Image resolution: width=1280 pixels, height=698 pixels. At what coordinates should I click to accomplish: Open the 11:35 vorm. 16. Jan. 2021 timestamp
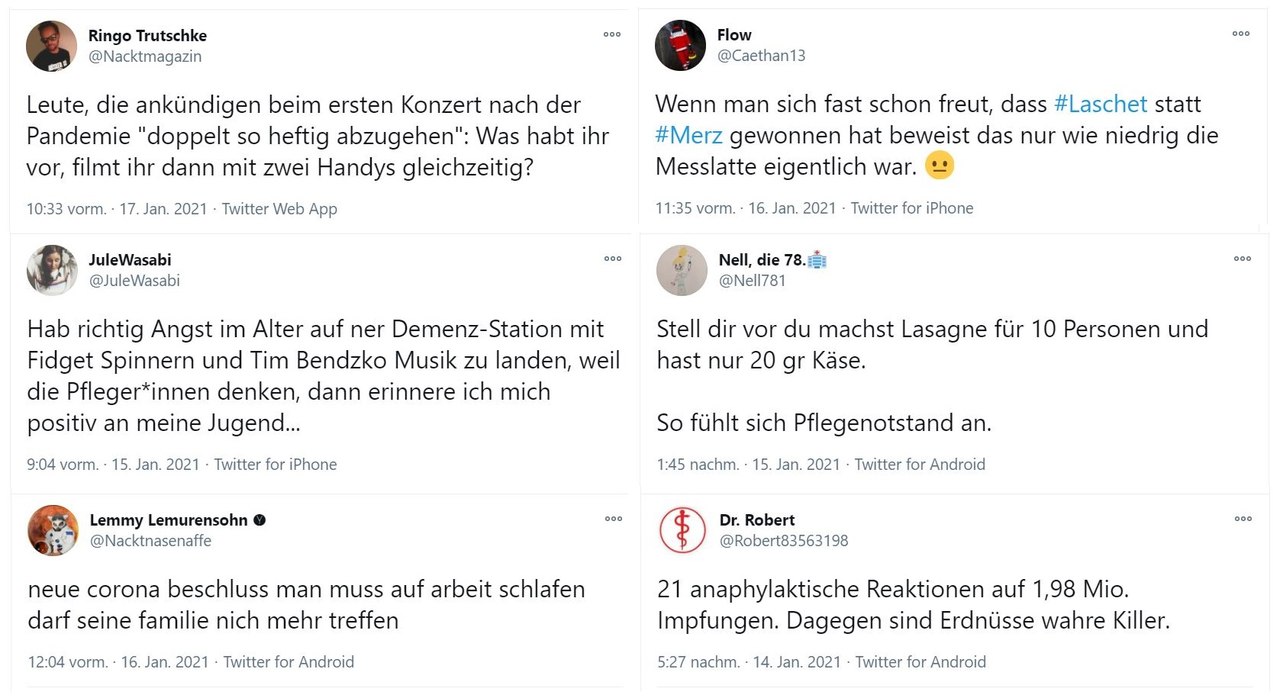tap(746, 208)
